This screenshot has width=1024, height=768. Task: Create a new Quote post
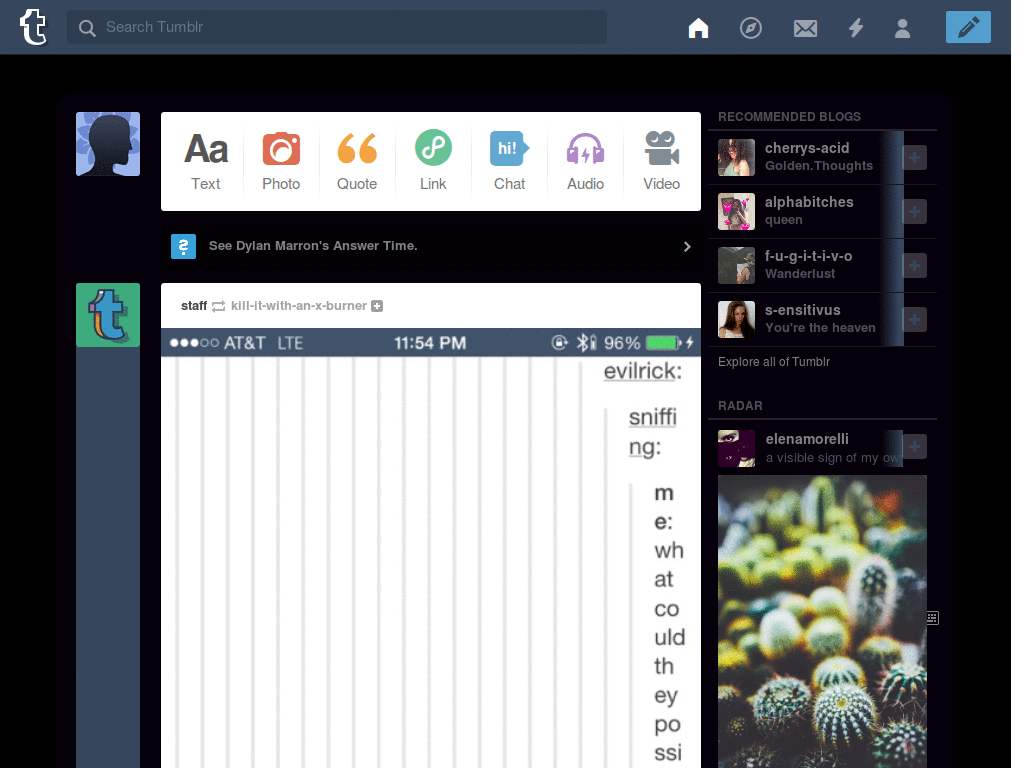coord(357,161)
